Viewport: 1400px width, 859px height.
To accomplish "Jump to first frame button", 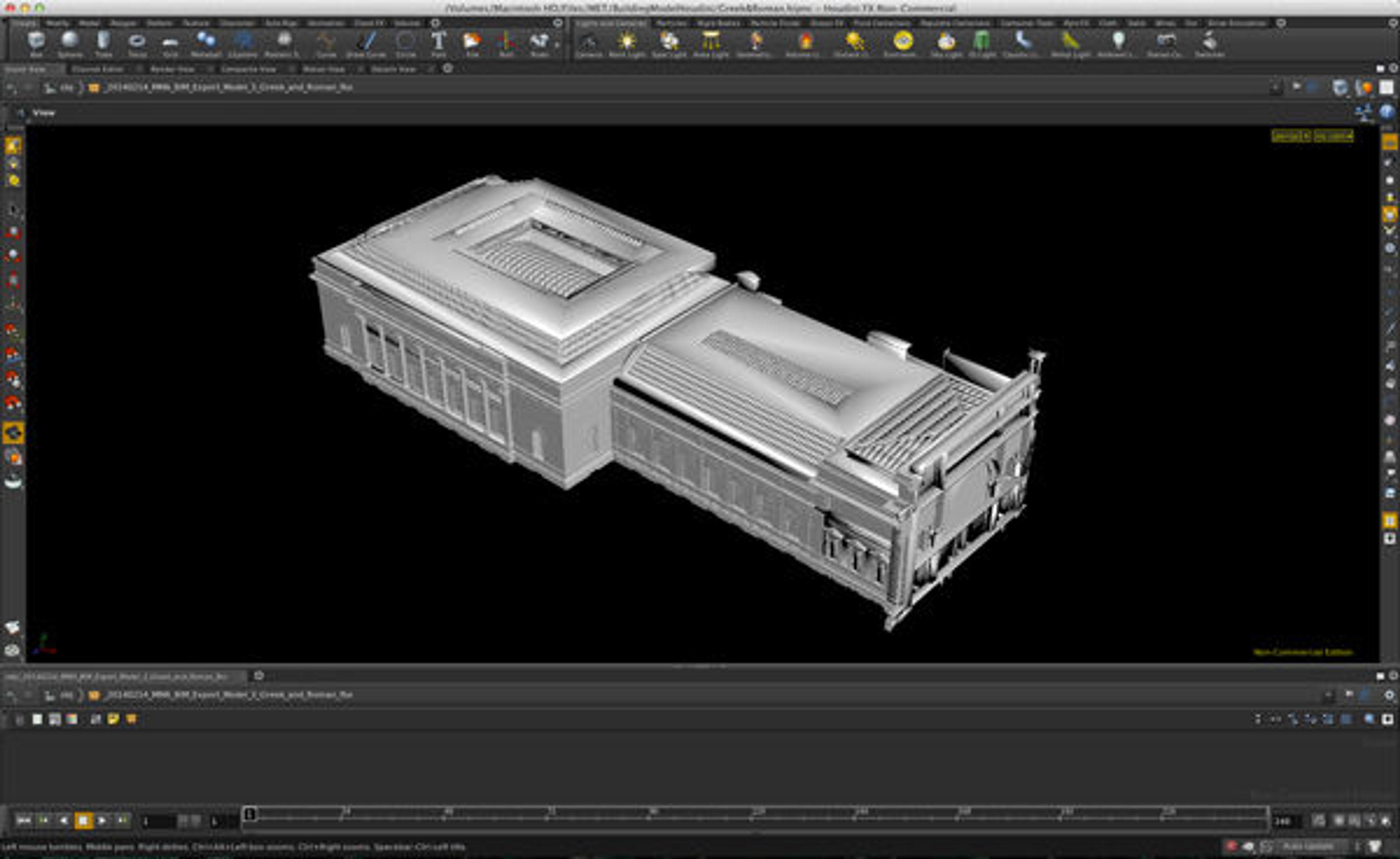I will (x=23, y=820).
